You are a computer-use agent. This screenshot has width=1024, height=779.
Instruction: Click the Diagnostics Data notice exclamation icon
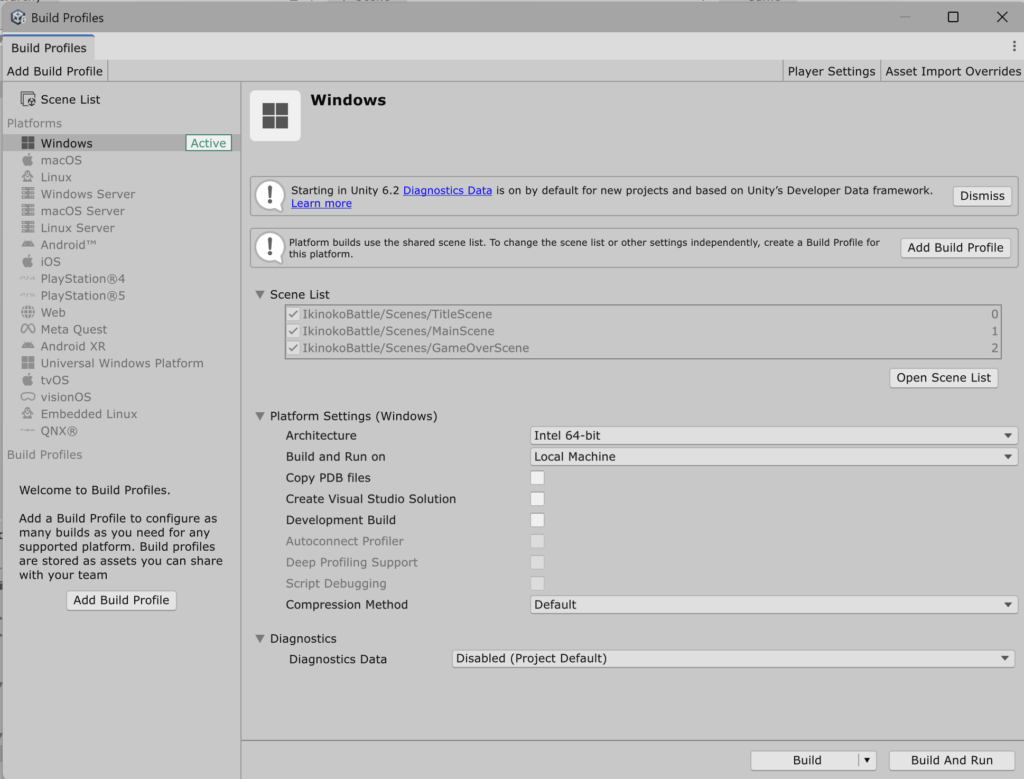270,196
